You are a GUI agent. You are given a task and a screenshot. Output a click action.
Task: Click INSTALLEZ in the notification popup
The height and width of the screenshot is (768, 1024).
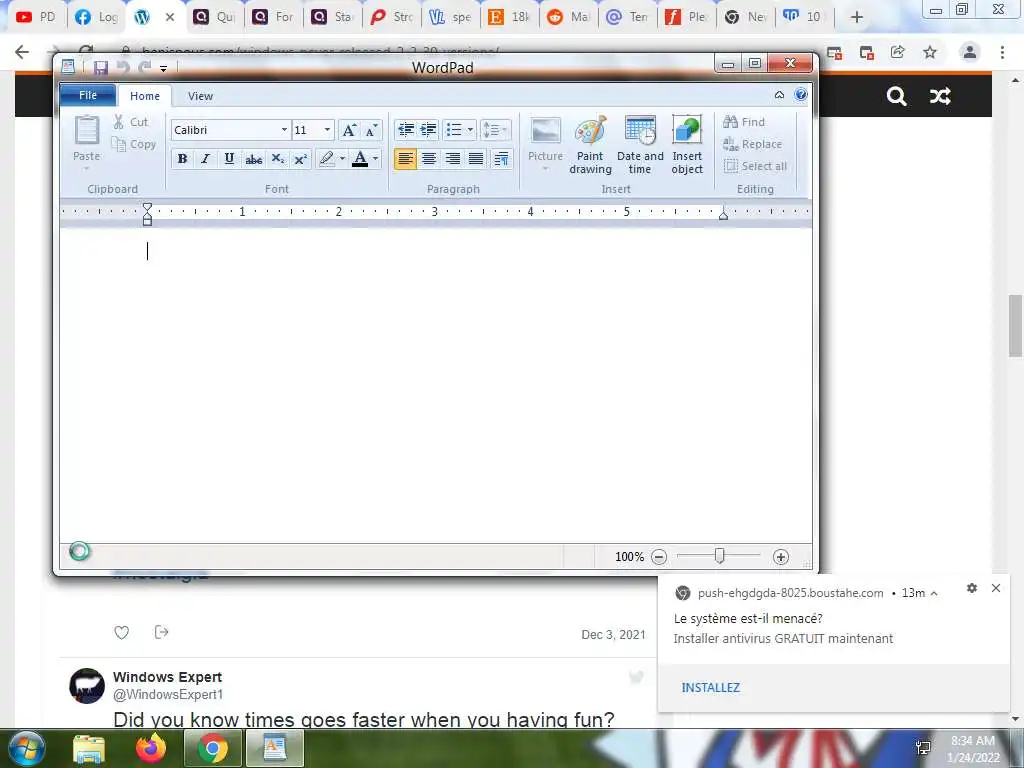[711, 688]
